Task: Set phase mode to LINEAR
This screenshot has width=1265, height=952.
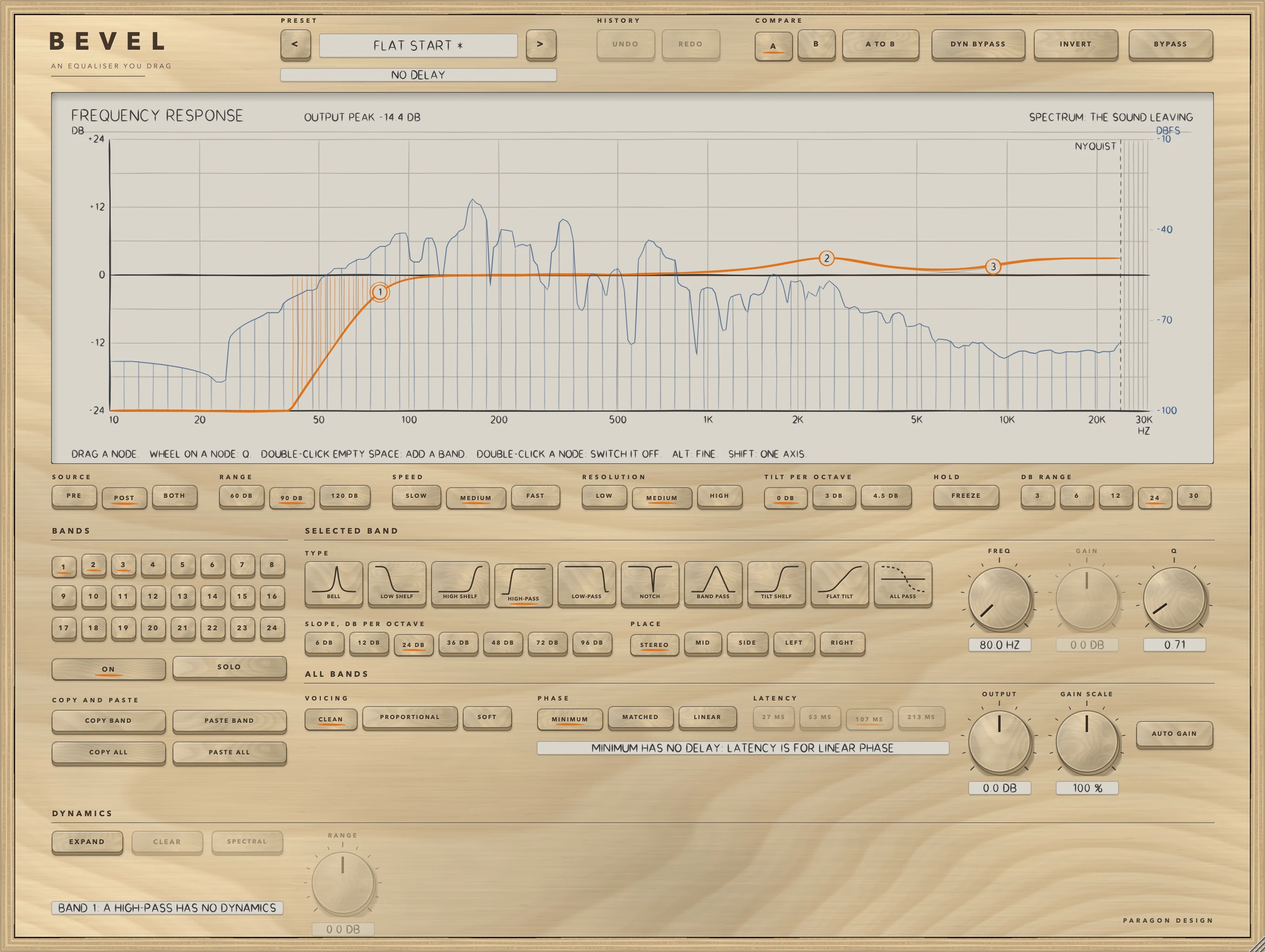Action: pyautogui.click(x=707, y=717)
